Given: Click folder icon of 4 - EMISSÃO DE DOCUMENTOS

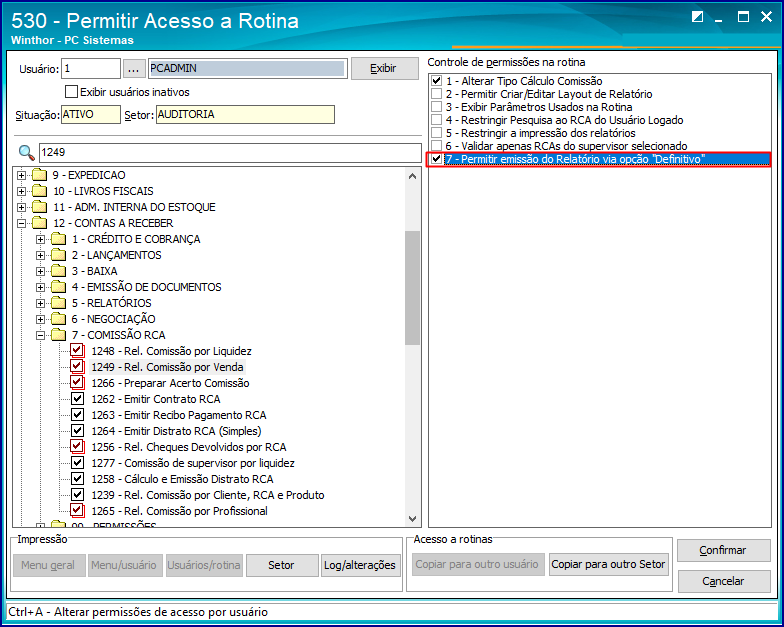Looking at the screenshot, I should (58, 287).
